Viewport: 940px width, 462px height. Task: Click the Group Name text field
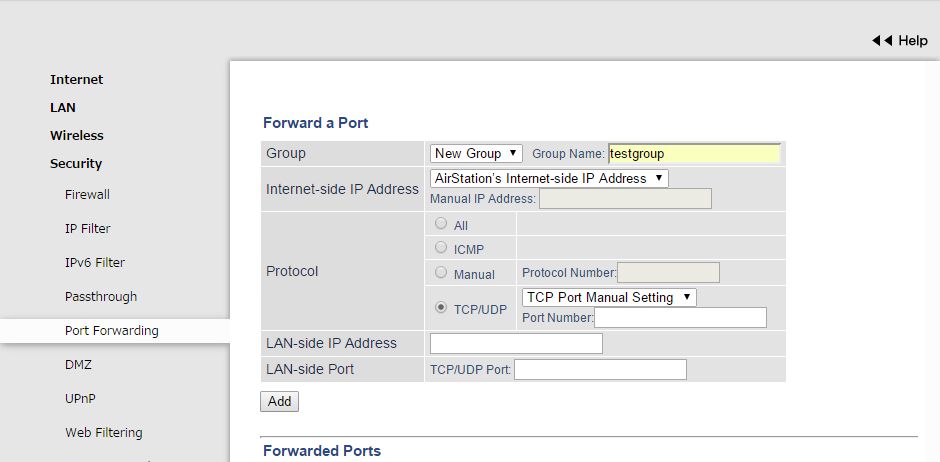point(694,153)
